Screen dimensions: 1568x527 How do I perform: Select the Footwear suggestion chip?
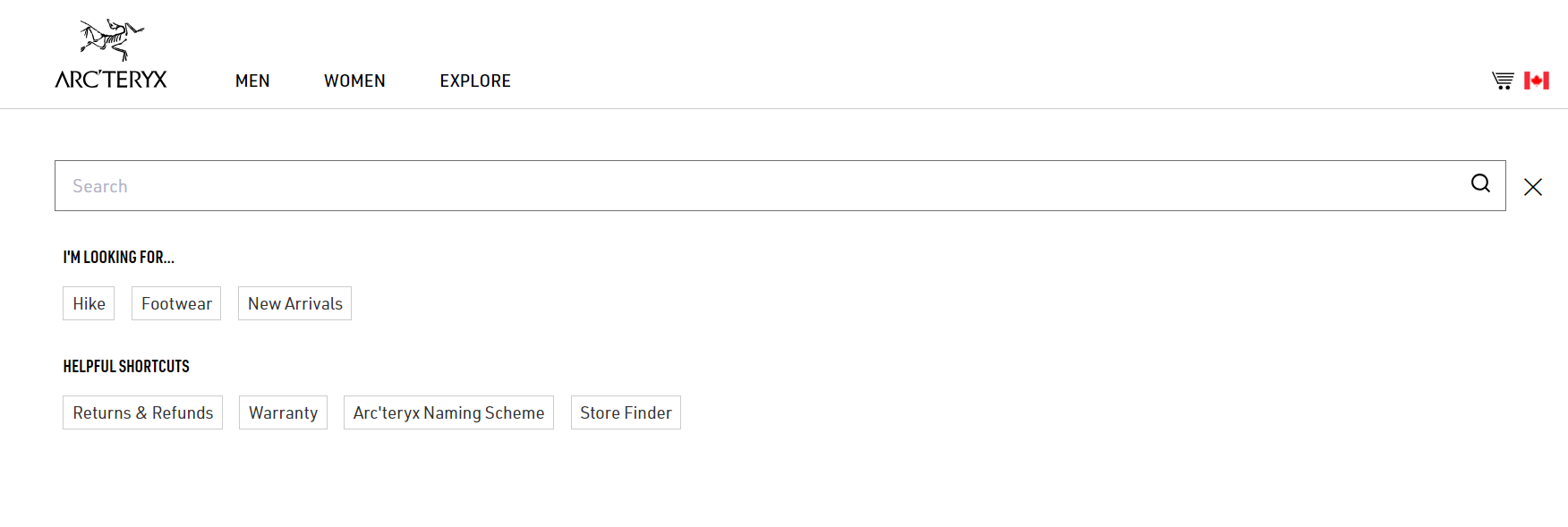[176, 303]
